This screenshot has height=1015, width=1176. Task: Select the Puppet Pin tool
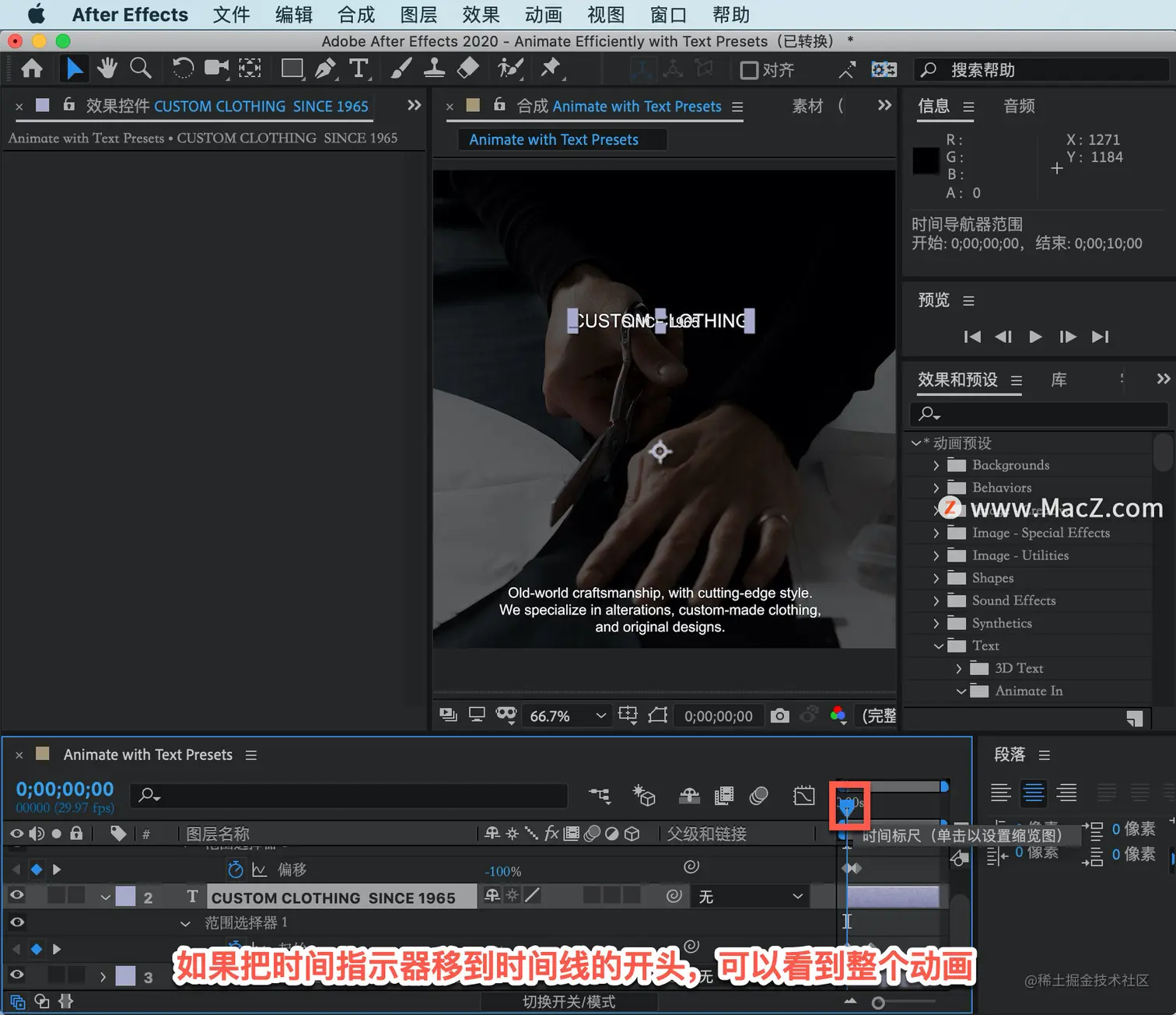point(551,69)
